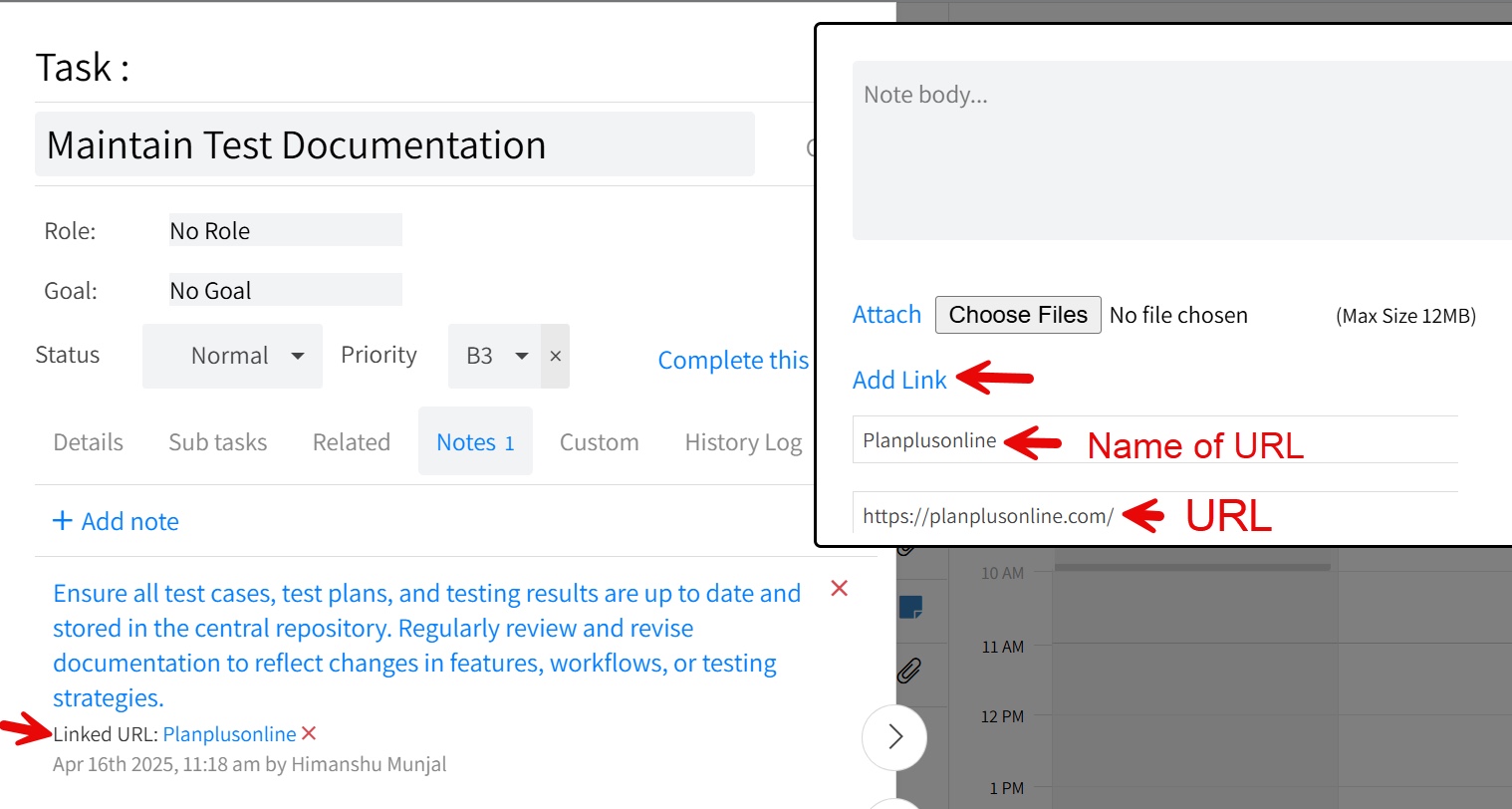Clear the B3 priority with the X
The image size is (1512, 809).
[x=556, y=356]
